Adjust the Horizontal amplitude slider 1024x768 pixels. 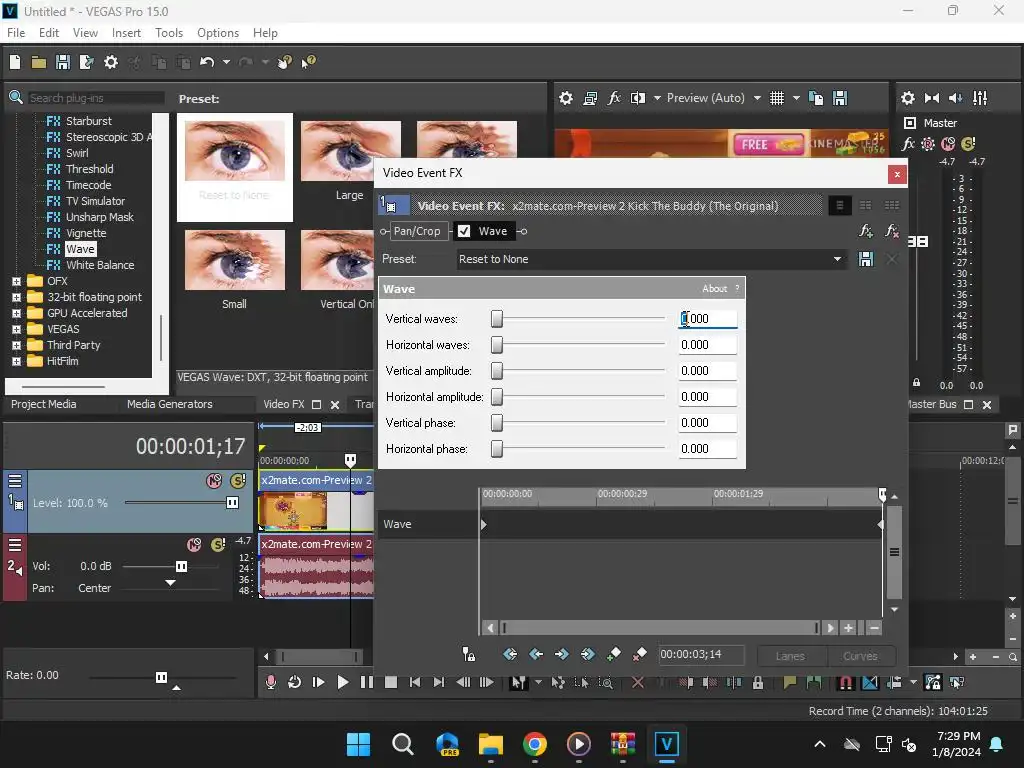[497, 397]
